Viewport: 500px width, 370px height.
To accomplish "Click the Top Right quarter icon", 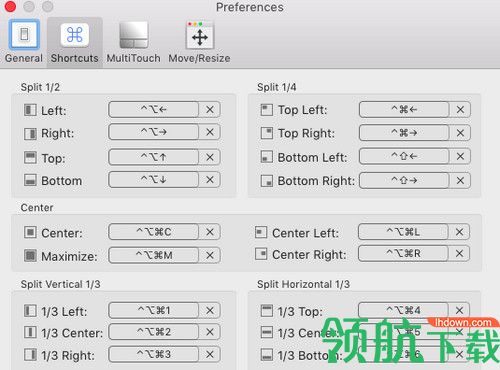I will [x=266, y=133].
